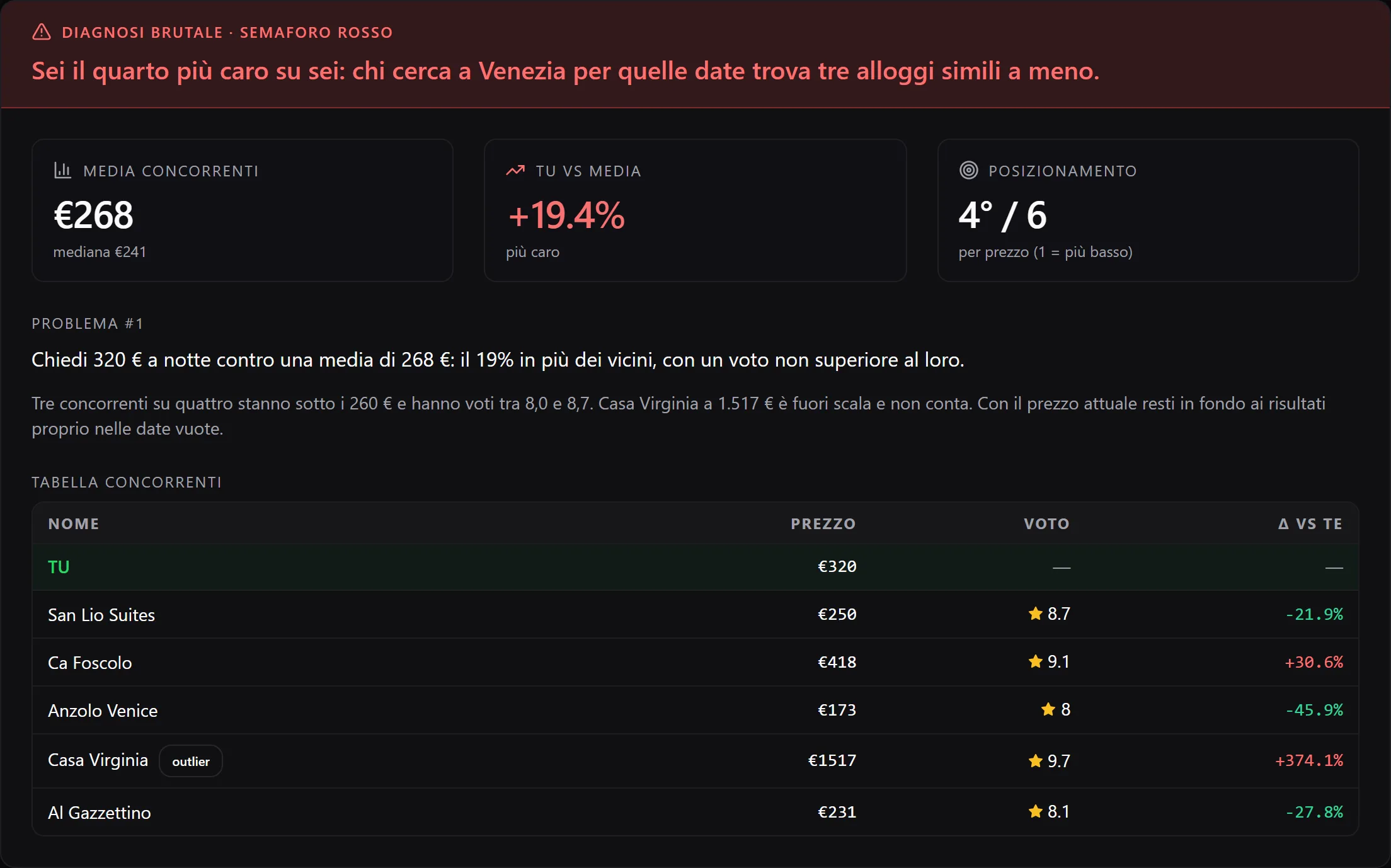Select the TU row name
Viewport: 1391px width, 868px height.
pyautogui.click(x=59, y=567)
